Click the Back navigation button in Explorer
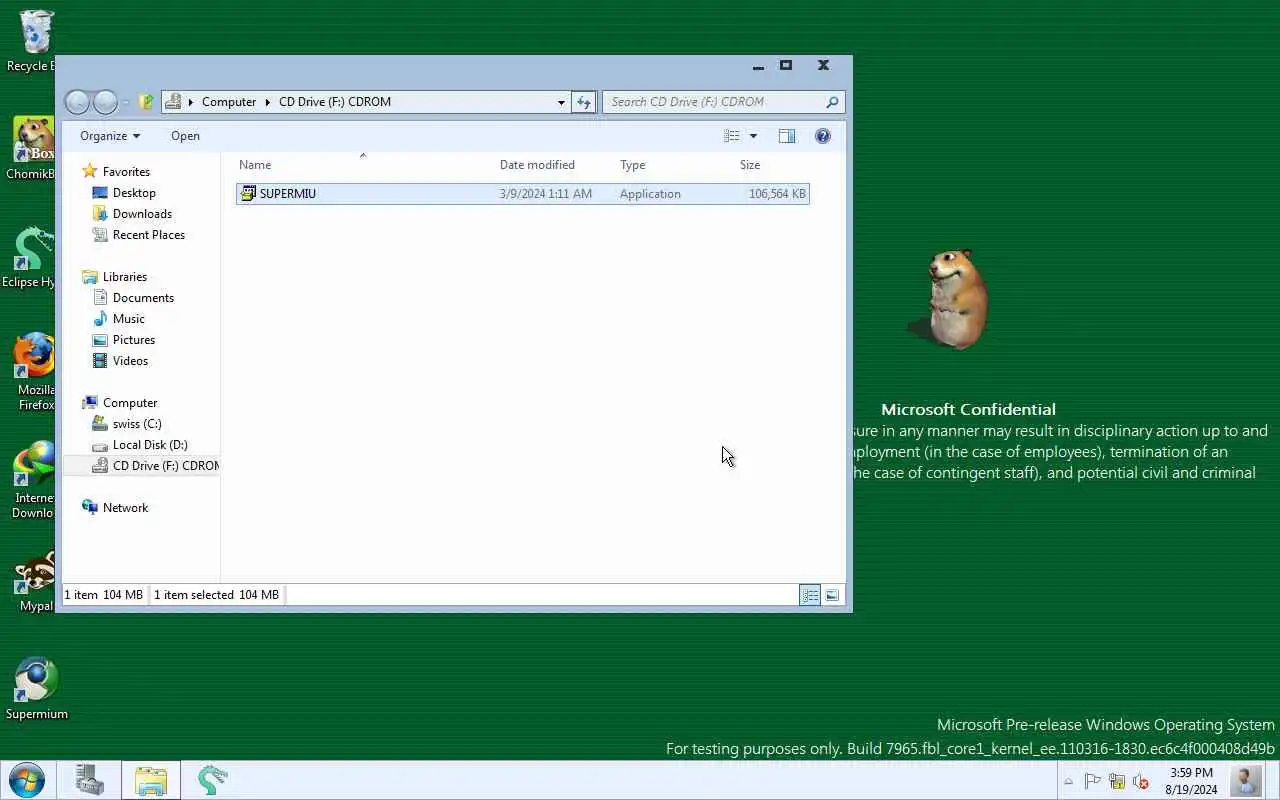The height and width of the screenshot is (800, 1280). click(76, 102)
